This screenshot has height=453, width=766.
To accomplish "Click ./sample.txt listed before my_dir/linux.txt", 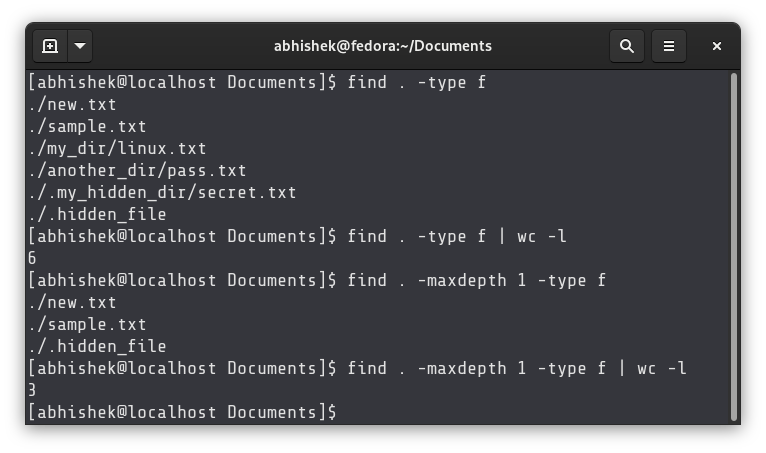I will 87,127.
